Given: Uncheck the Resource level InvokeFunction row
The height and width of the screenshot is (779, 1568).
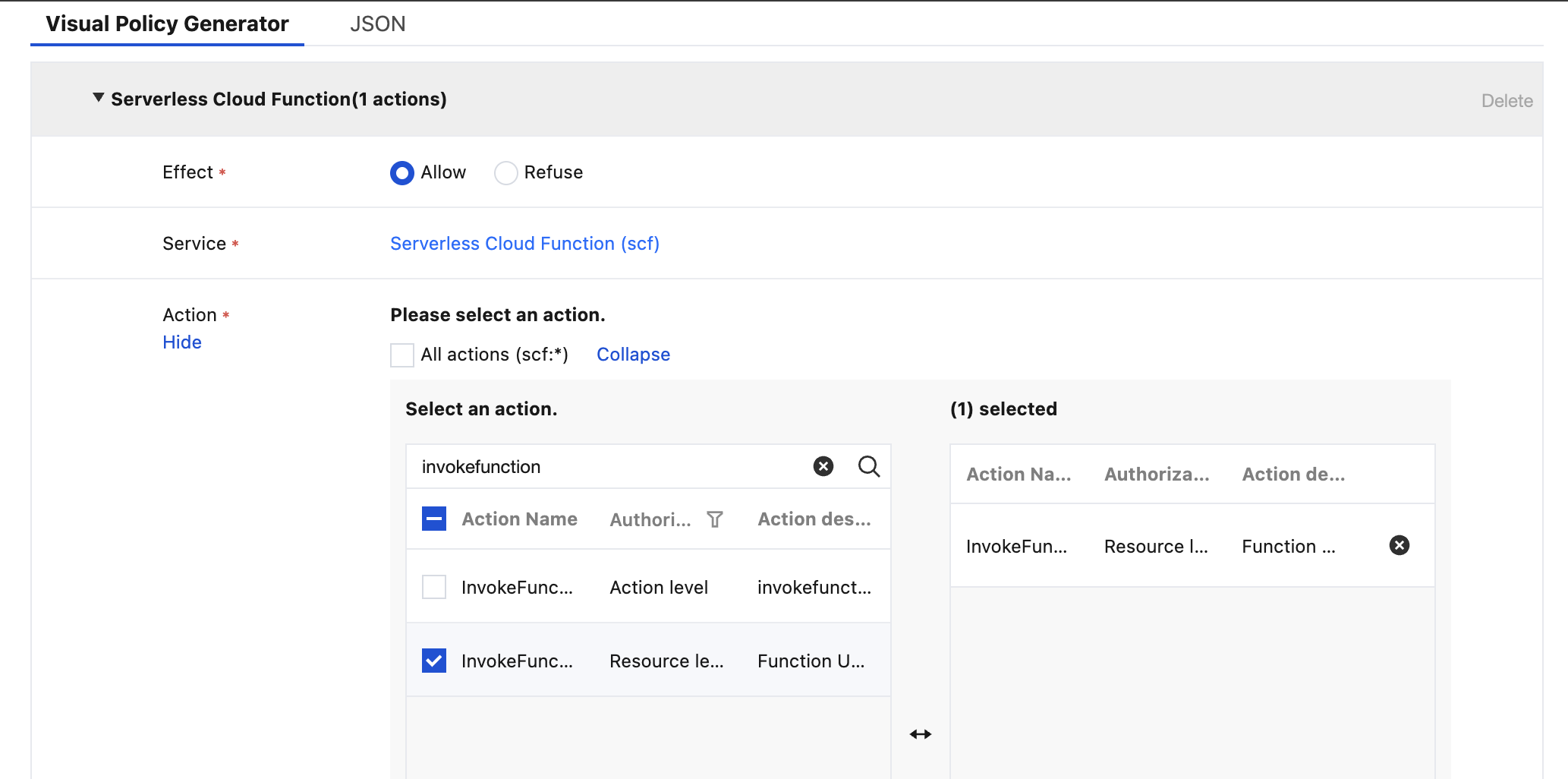Looking at the screenshot, I should pos(433,661).
